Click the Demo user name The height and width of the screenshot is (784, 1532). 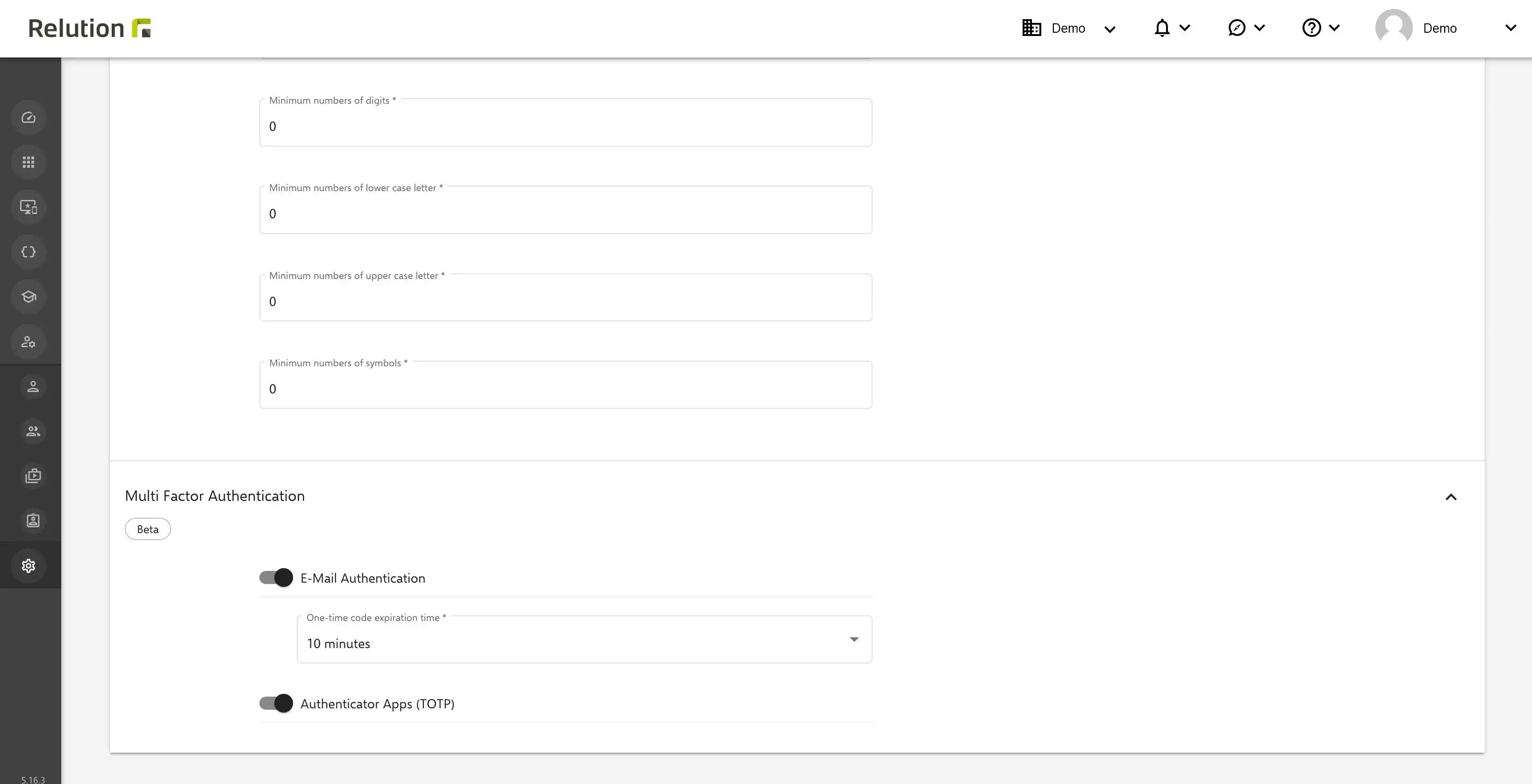tap(1440, 28)
